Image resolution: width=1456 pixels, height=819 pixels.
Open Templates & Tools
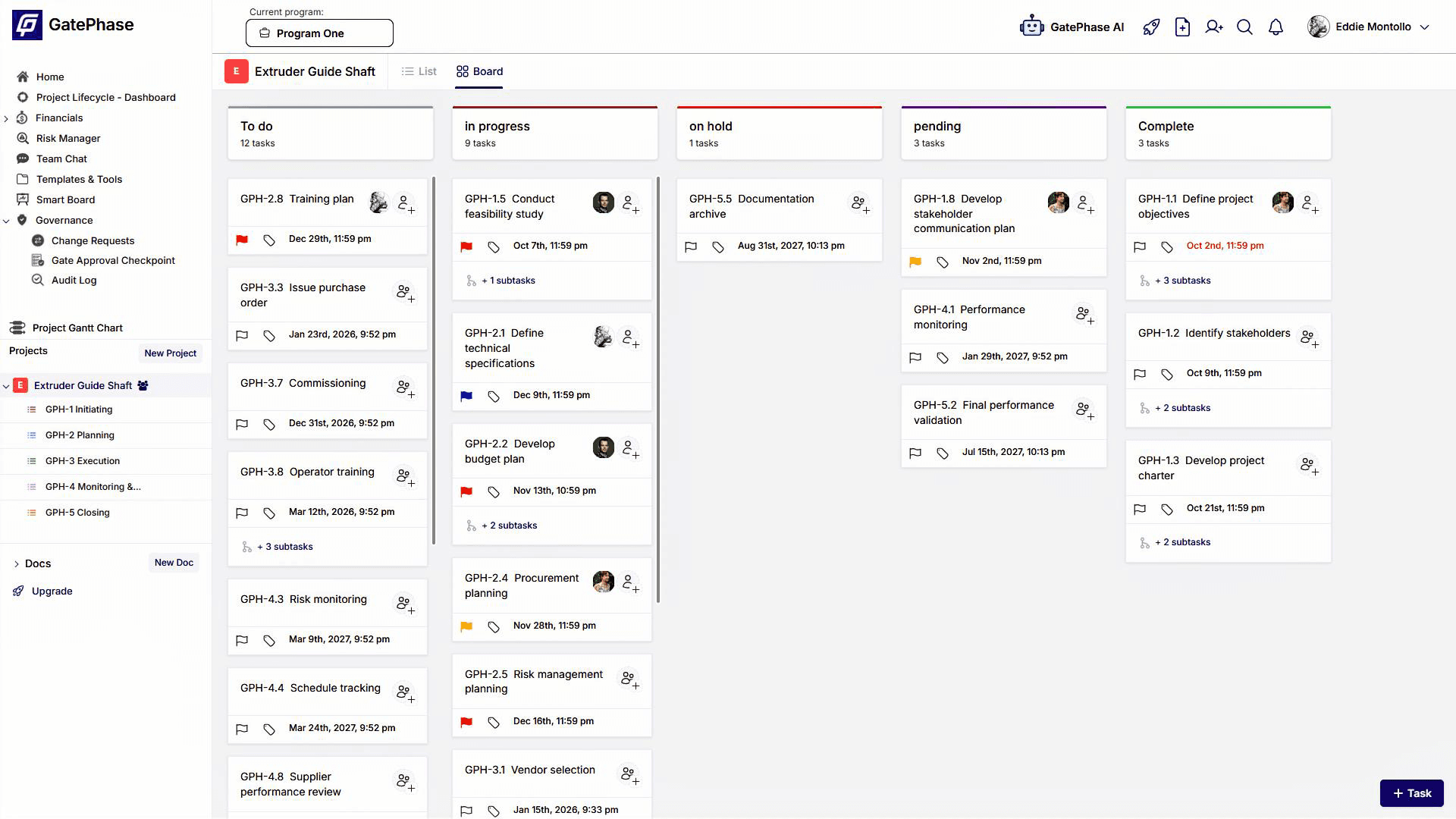79,179
